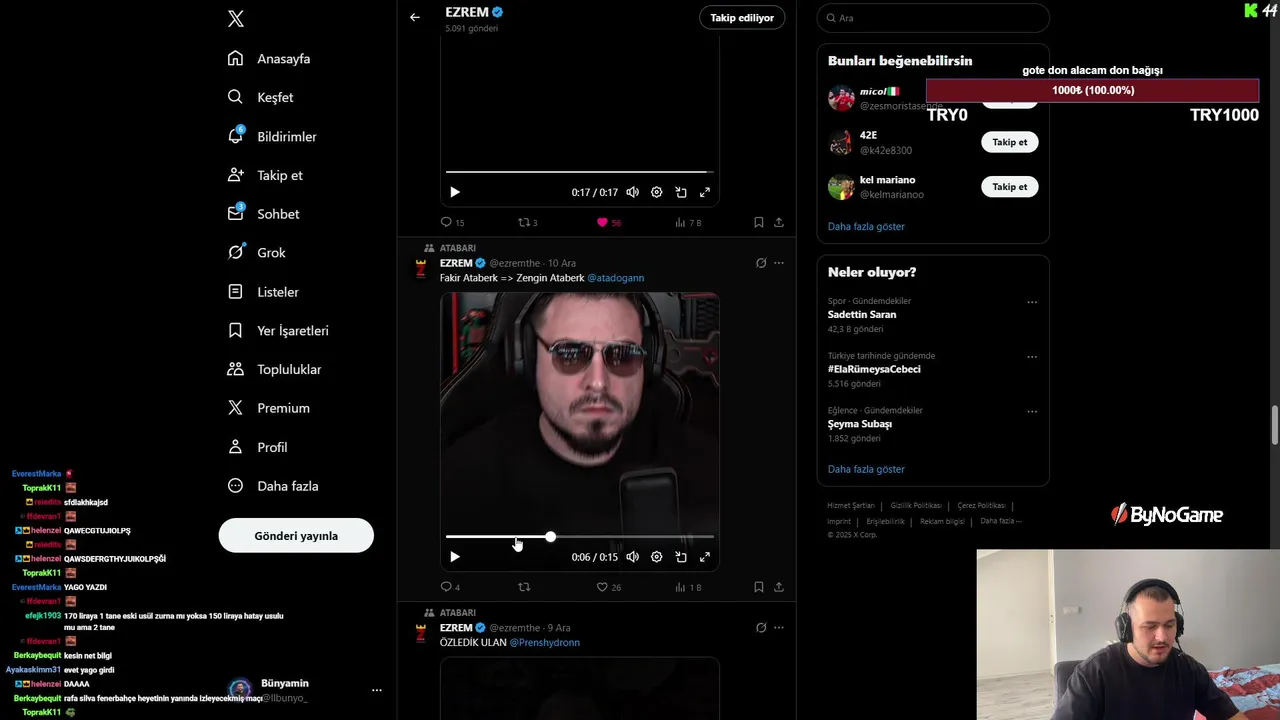1280x720 pixels.
Task: Open Premium page
Action: click(268, 408)
